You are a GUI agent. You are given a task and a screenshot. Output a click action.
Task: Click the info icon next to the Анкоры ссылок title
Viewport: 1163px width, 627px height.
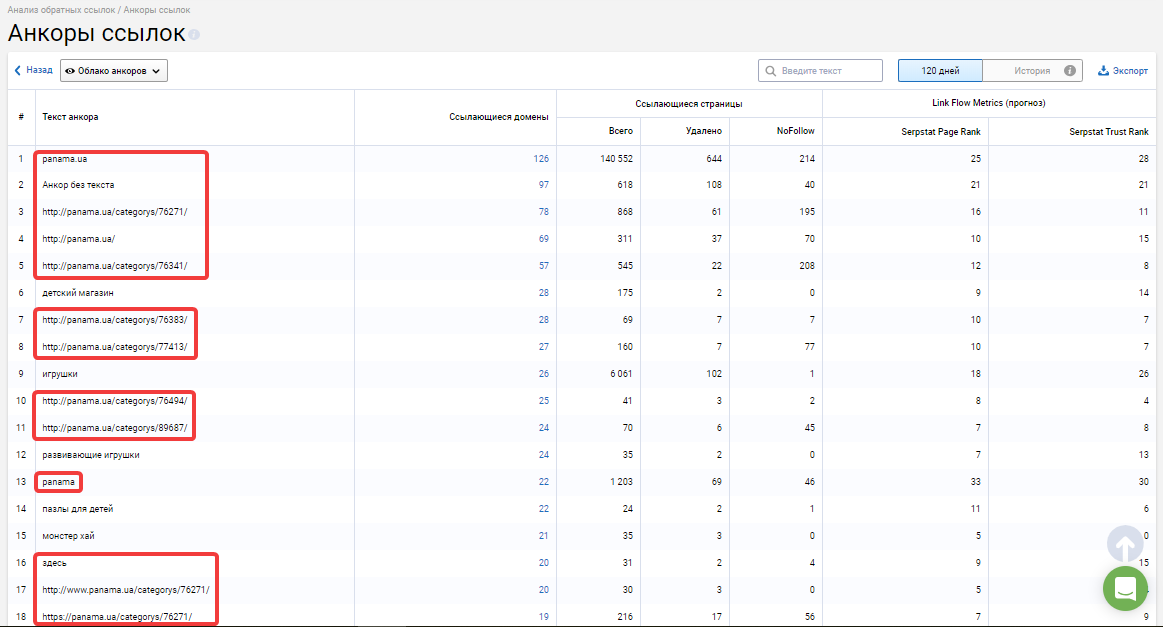click(194, 34)
